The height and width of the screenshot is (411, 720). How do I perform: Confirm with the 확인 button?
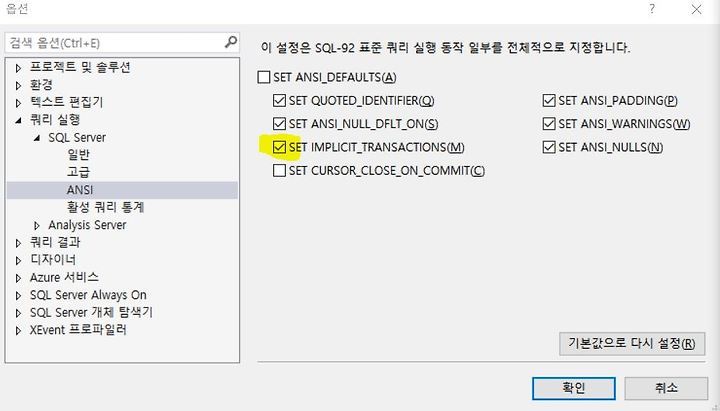574,388
